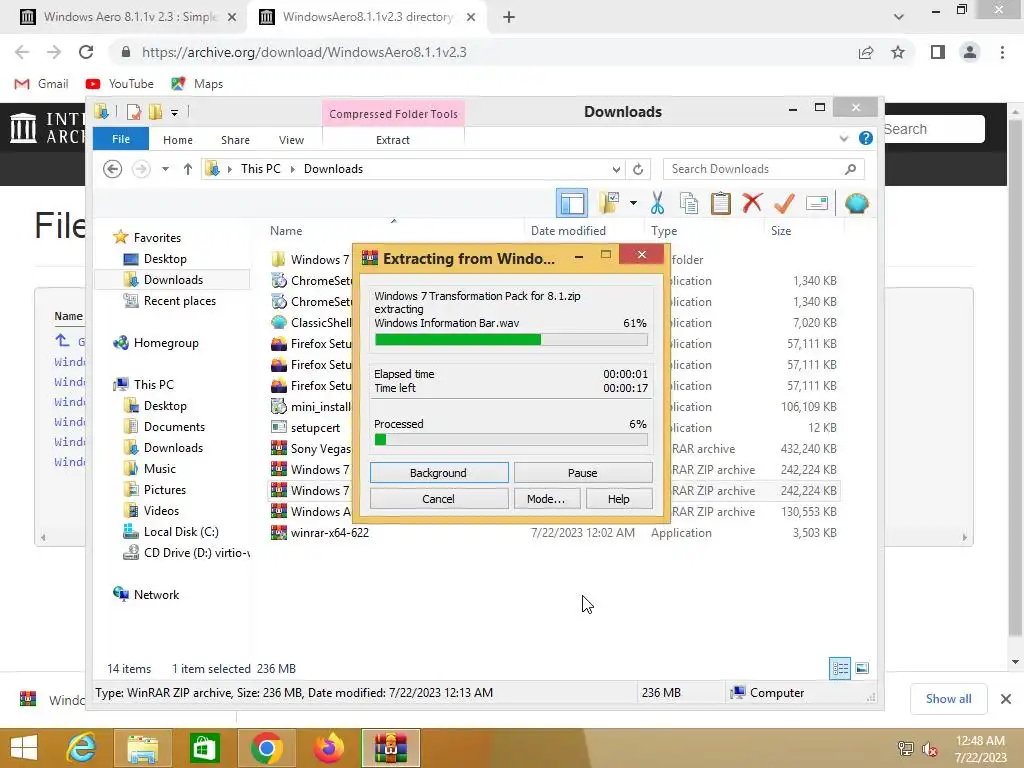Image resolution: width=1024 pixels, height=768 pixels.
Task: Open Videos under This PC
Action: coord(161,511)
